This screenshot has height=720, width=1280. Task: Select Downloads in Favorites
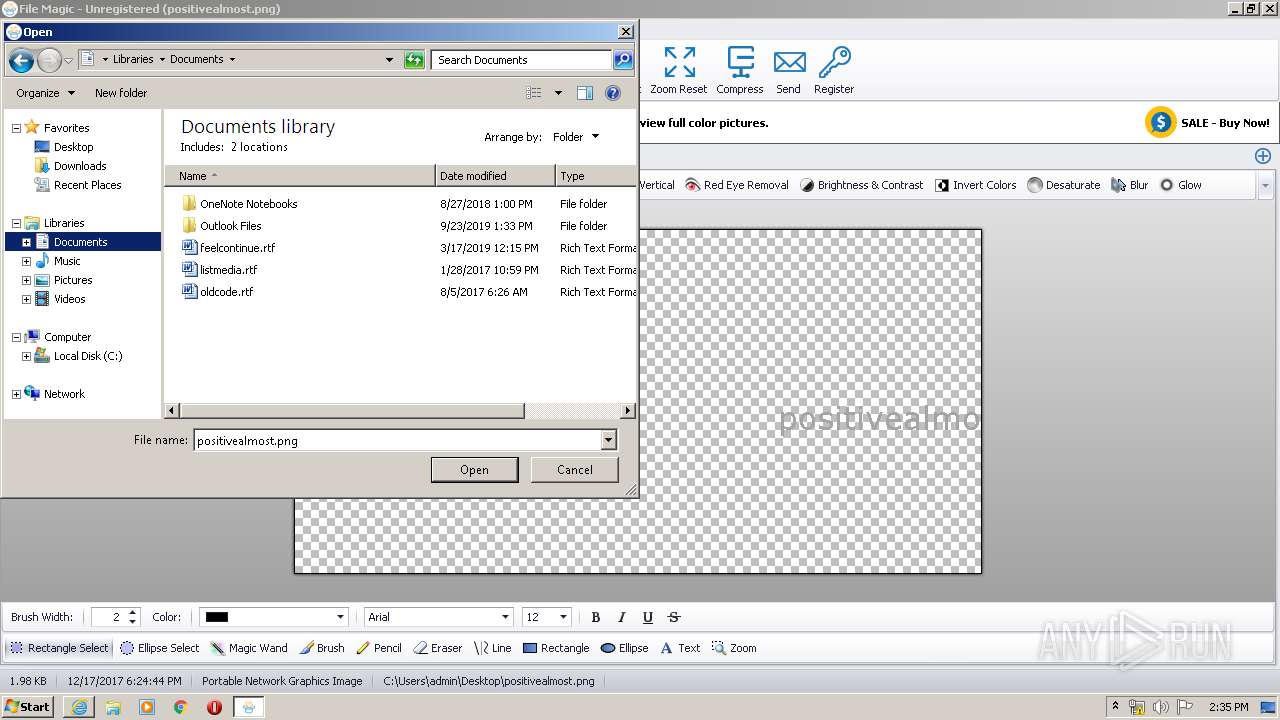point(80,166)
